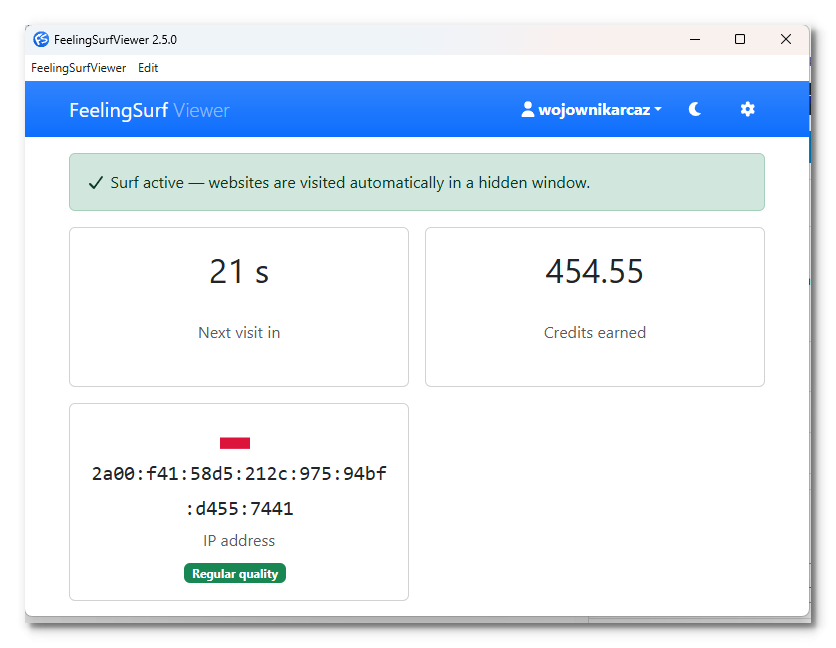
Task: Click the FeelingSurfViewer logo in title bar
Action: [41, 40]
